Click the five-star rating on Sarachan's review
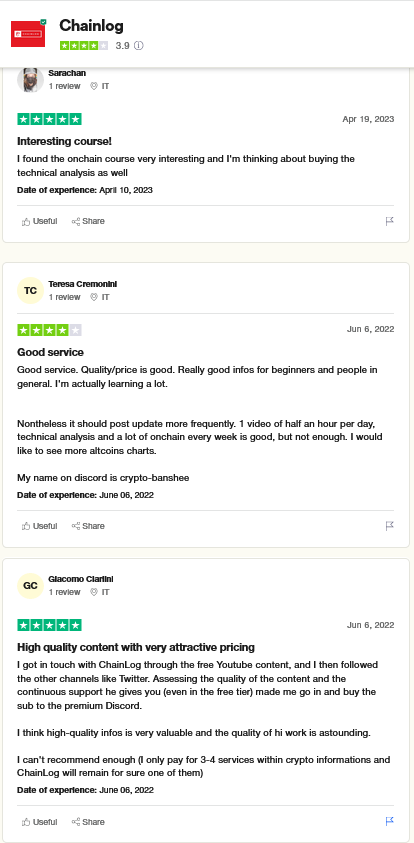 [x=49, y=119]
